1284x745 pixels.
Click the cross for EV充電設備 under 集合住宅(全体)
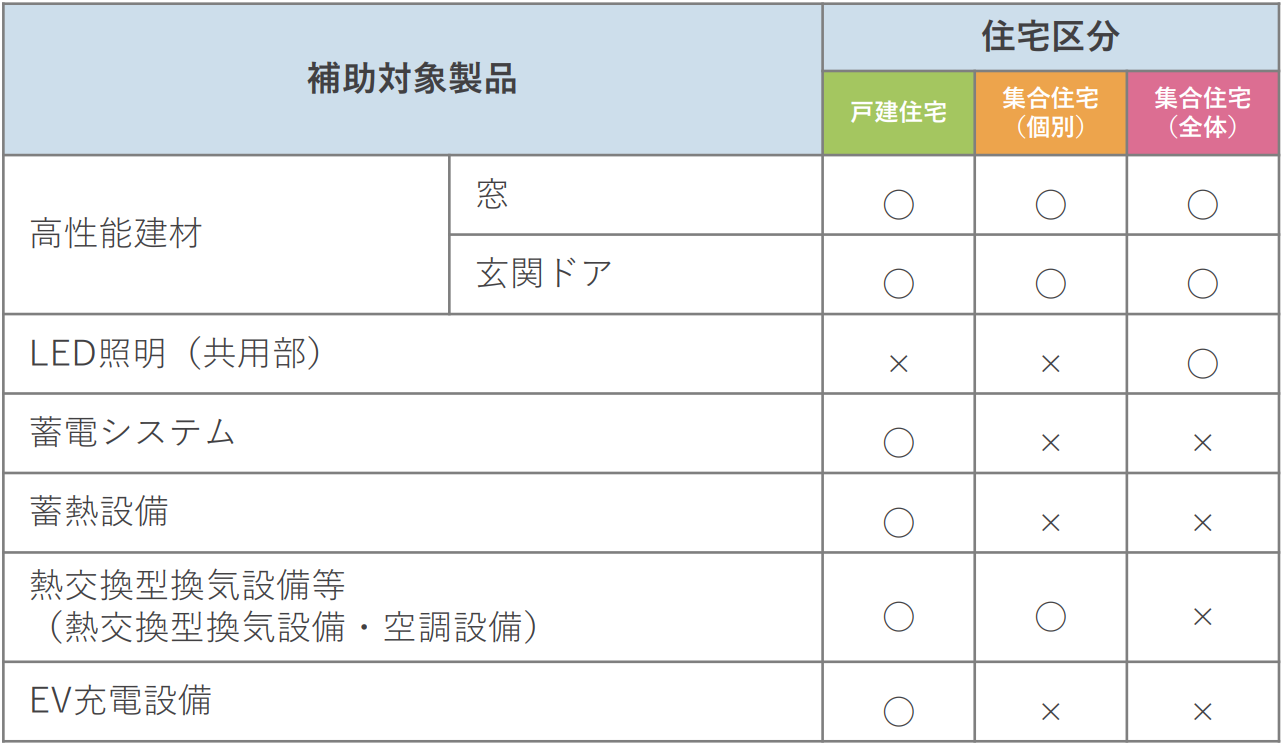click(1202, 711)
